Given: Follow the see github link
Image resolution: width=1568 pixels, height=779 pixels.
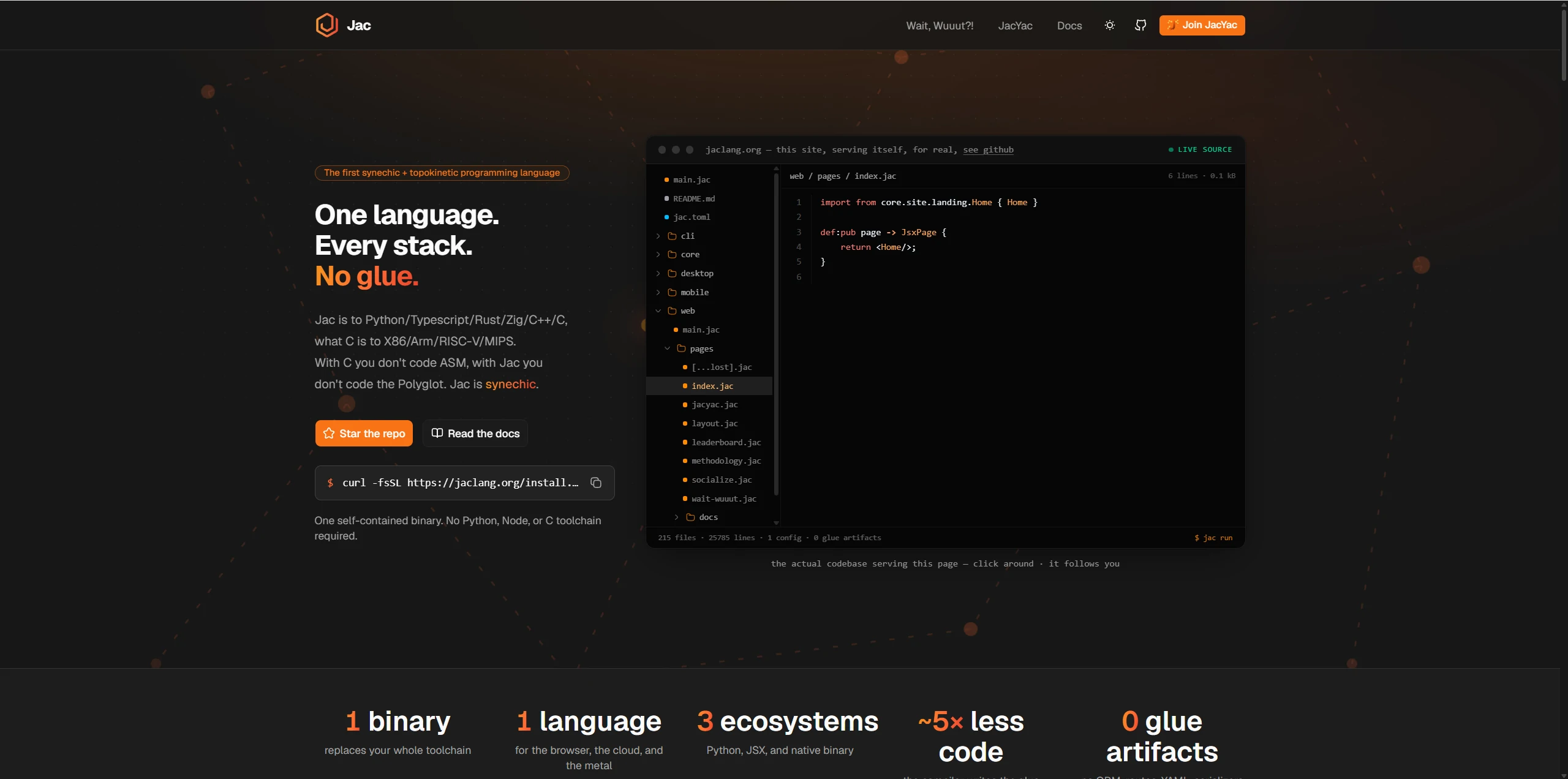Looking at the screenshot, I should click(x=988, y=149).
